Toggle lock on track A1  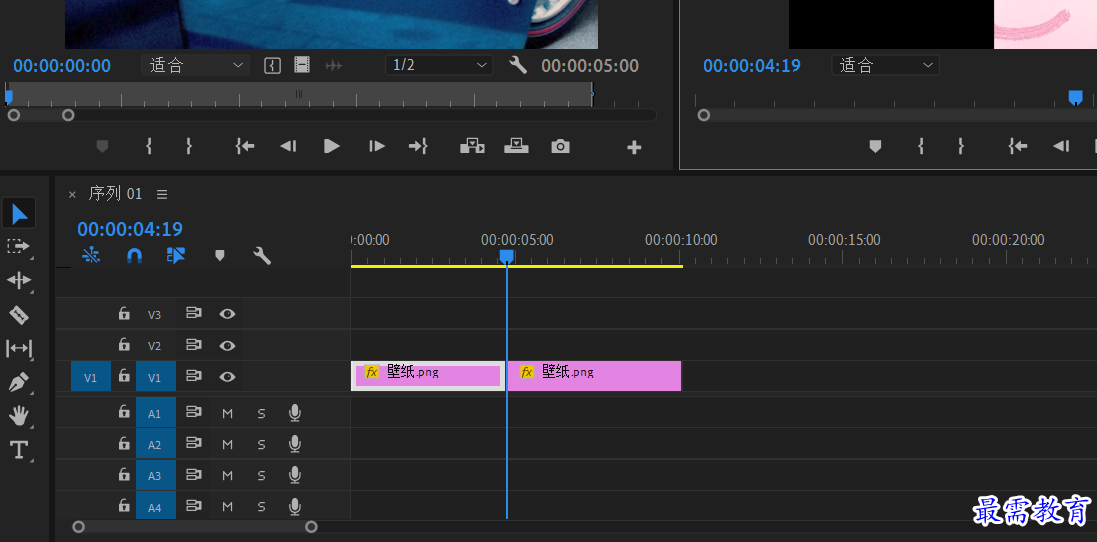(124, 413)
